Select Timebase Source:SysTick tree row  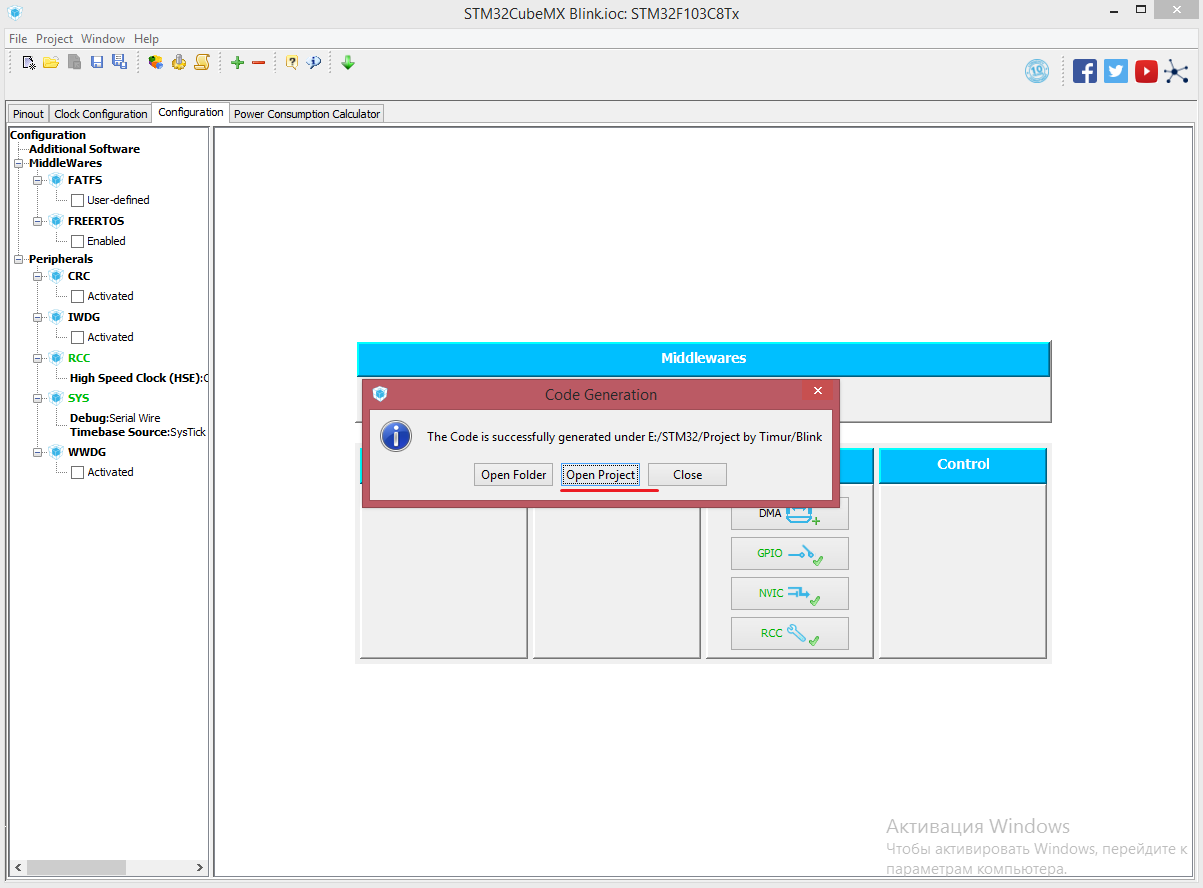[138, 432]
